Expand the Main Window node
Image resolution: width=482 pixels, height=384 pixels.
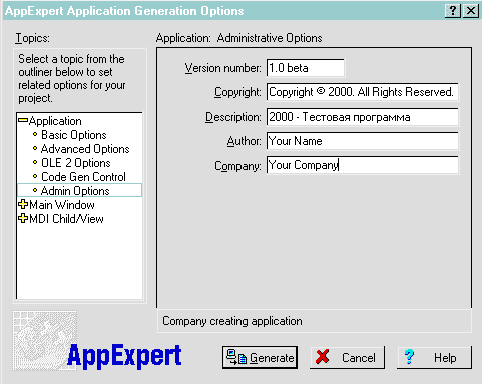pyautogui.click(x=23, y=204)
